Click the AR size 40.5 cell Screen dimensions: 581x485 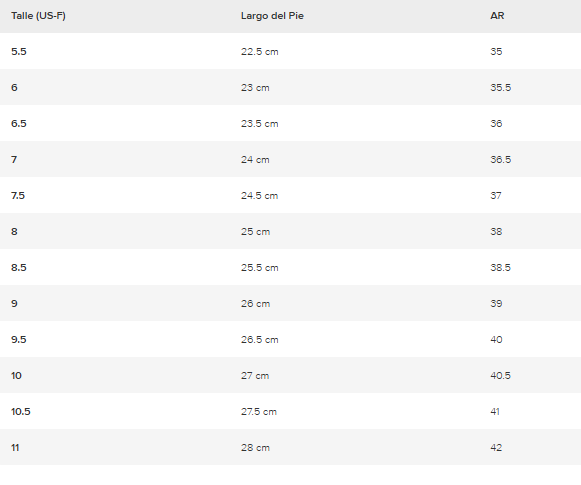501,375
